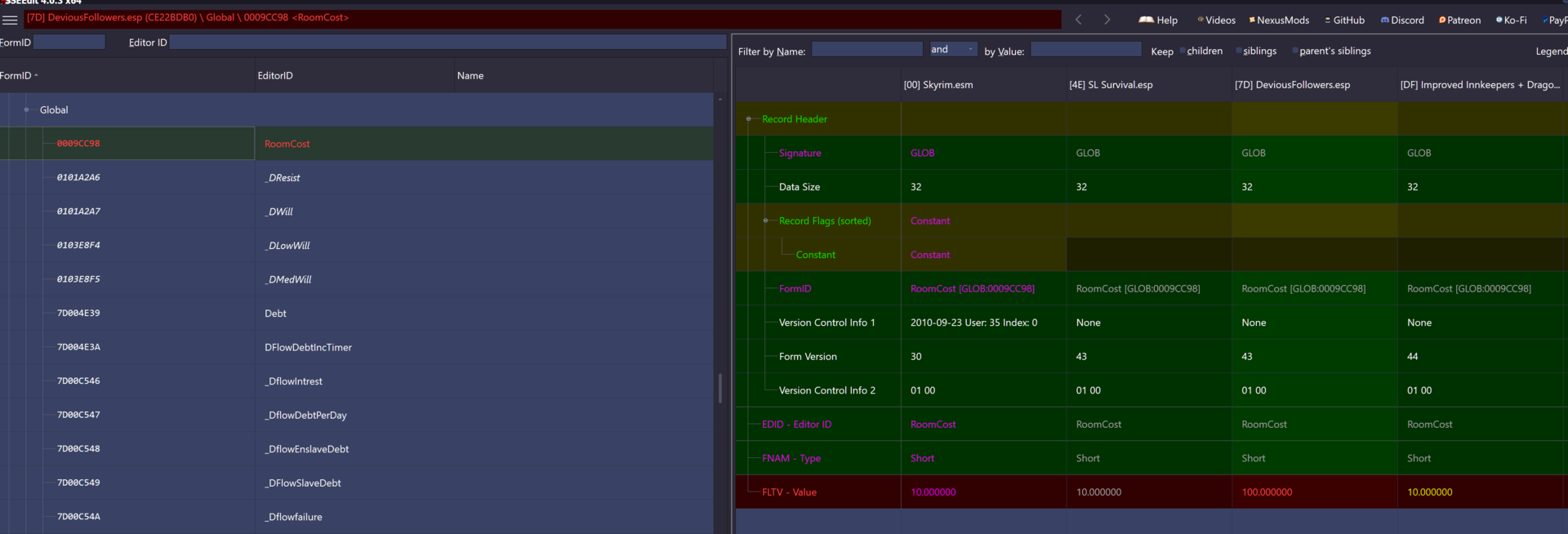This screenshot has width=1568, height=534.
Task: Select record 7D004E39 Debt
Action: 356,313
